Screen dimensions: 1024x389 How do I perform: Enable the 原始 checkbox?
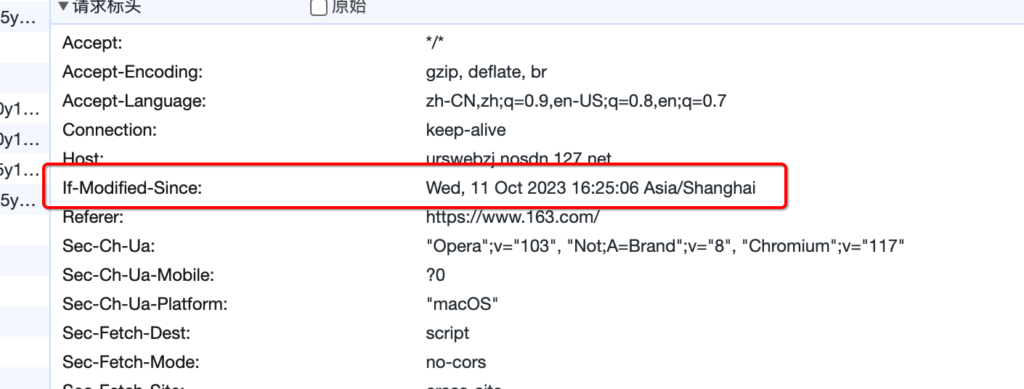[x=318, y=7]
